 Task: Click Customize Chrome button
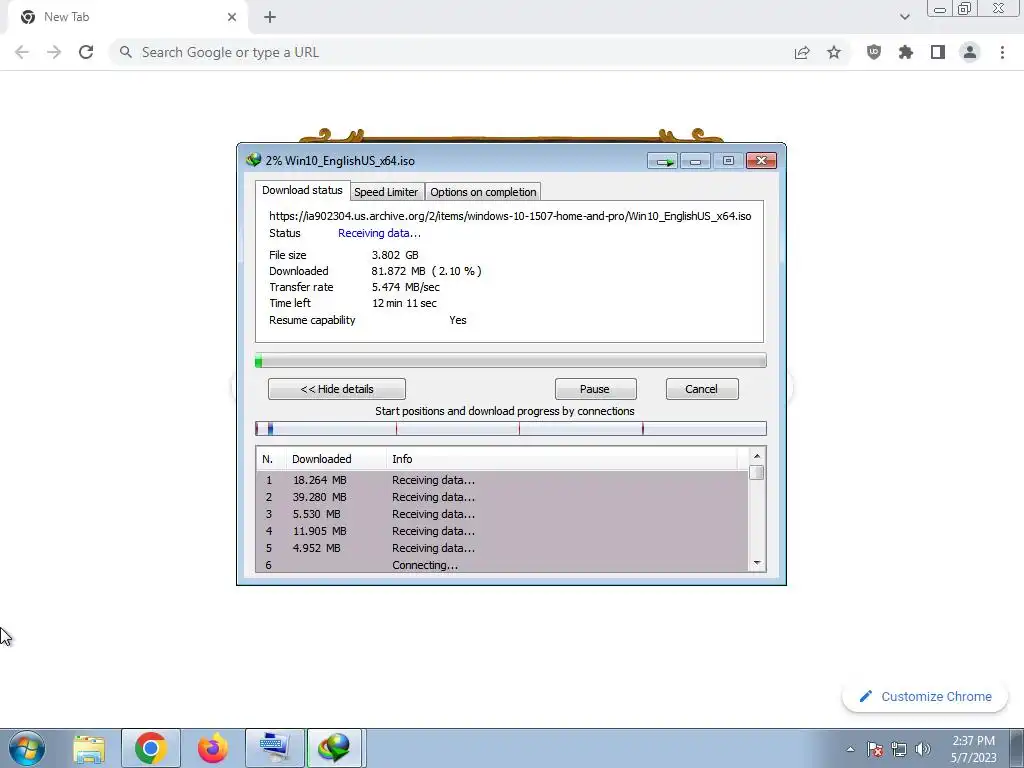[x=926, y=696]
